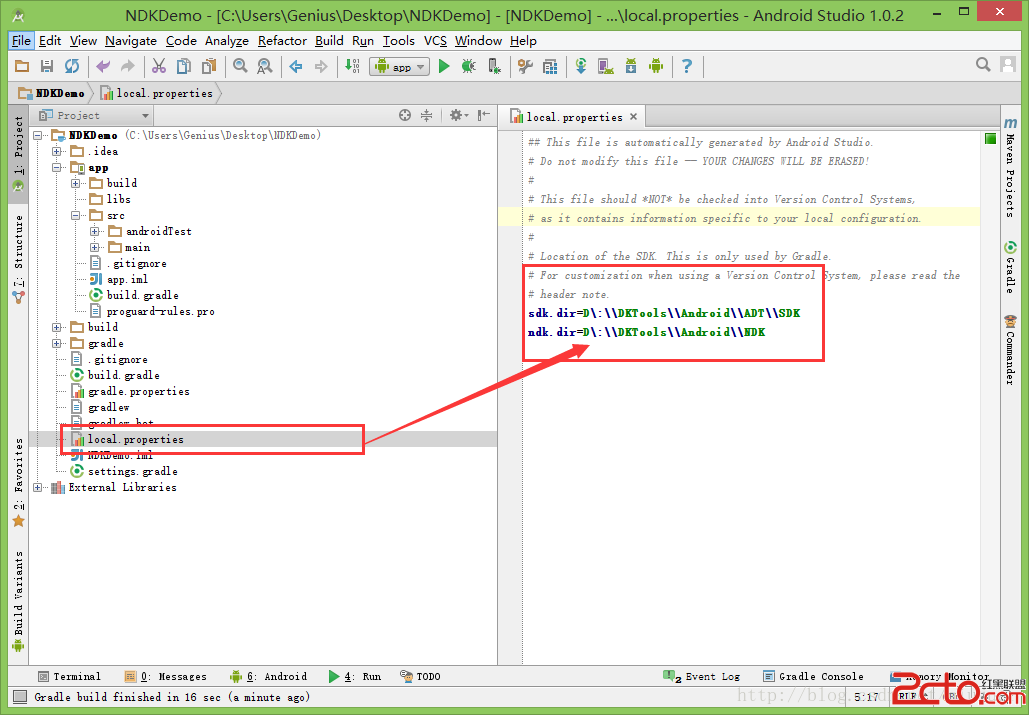Open the Project view selector dropdown
The width and height of the screenshot is (1029, 715).
coord(145,116)
